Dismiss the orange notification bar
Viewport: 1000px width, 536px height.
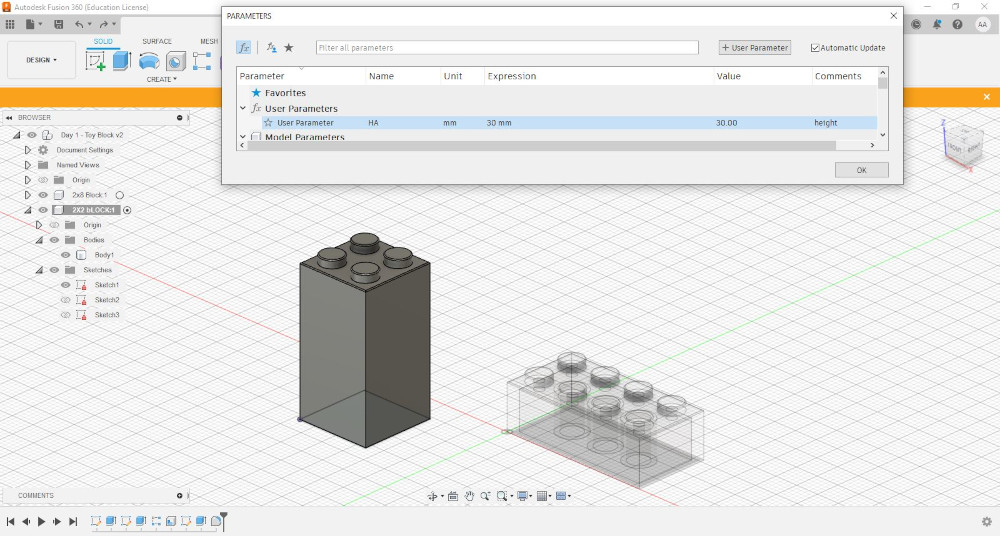[987, 97]
